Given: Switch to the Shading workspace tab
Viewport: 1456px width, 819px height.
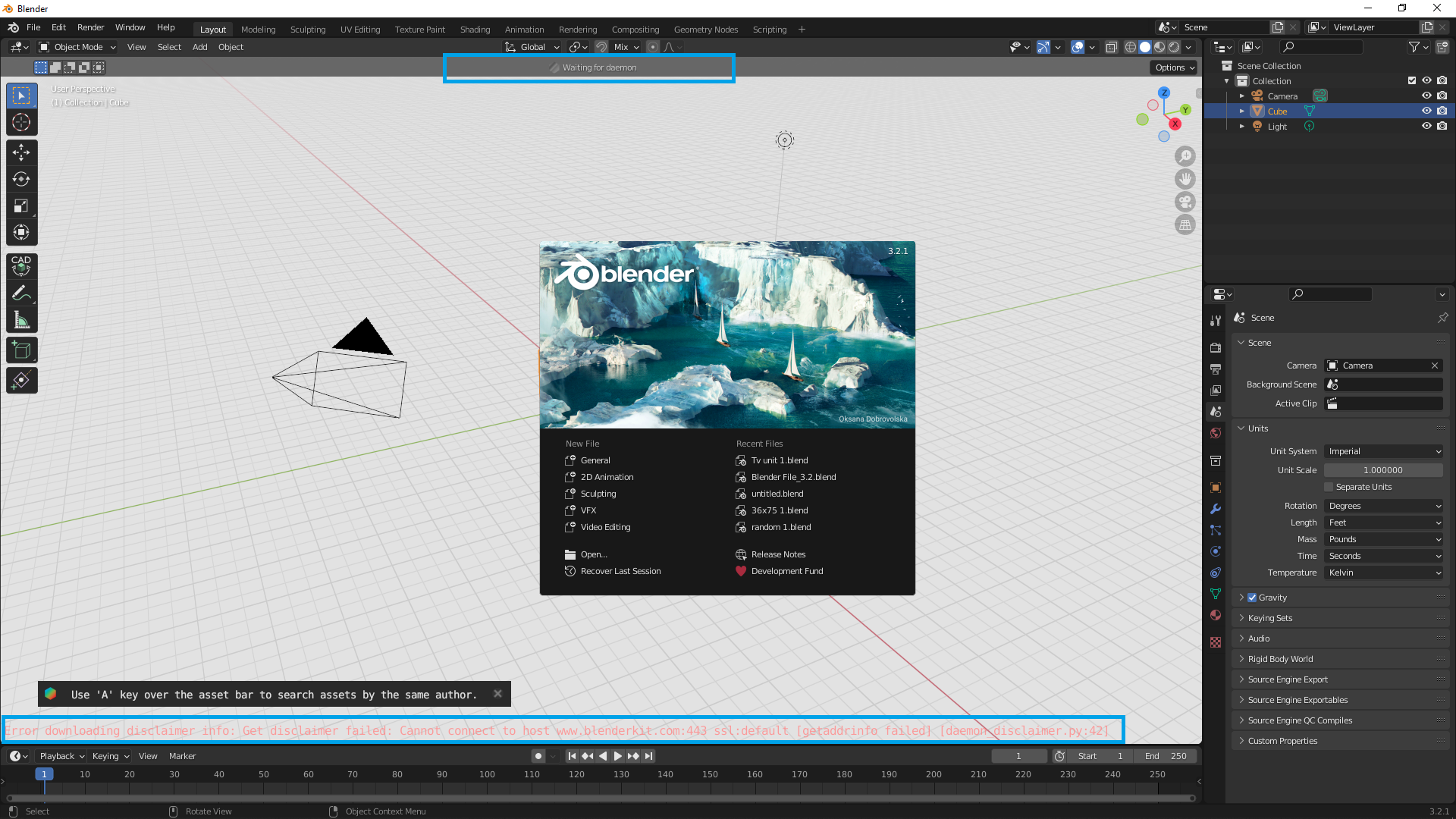Looking at the screenshot, I should 475,30.
